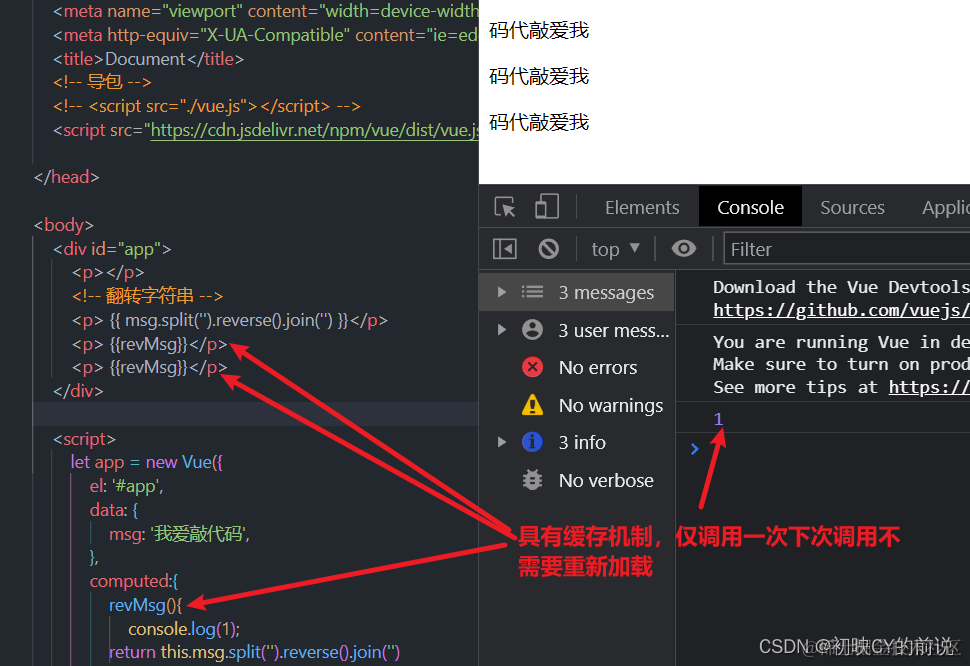970x666 pixels.
Task: Place cursor on the <div id="app"> line
Action: [x=112, y=249]
